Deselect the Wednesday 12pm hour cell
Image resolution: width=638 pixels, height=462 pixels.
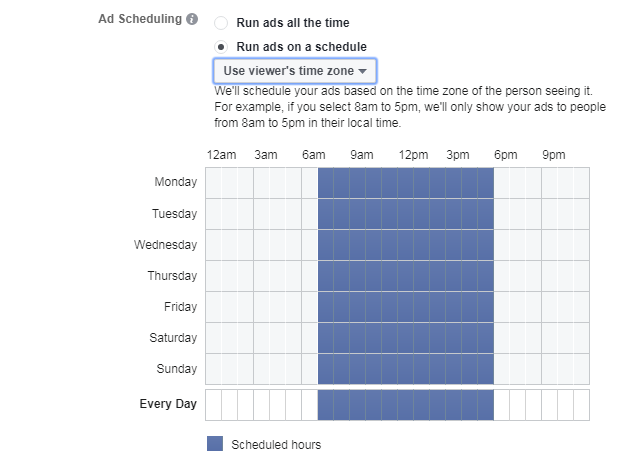405,244
